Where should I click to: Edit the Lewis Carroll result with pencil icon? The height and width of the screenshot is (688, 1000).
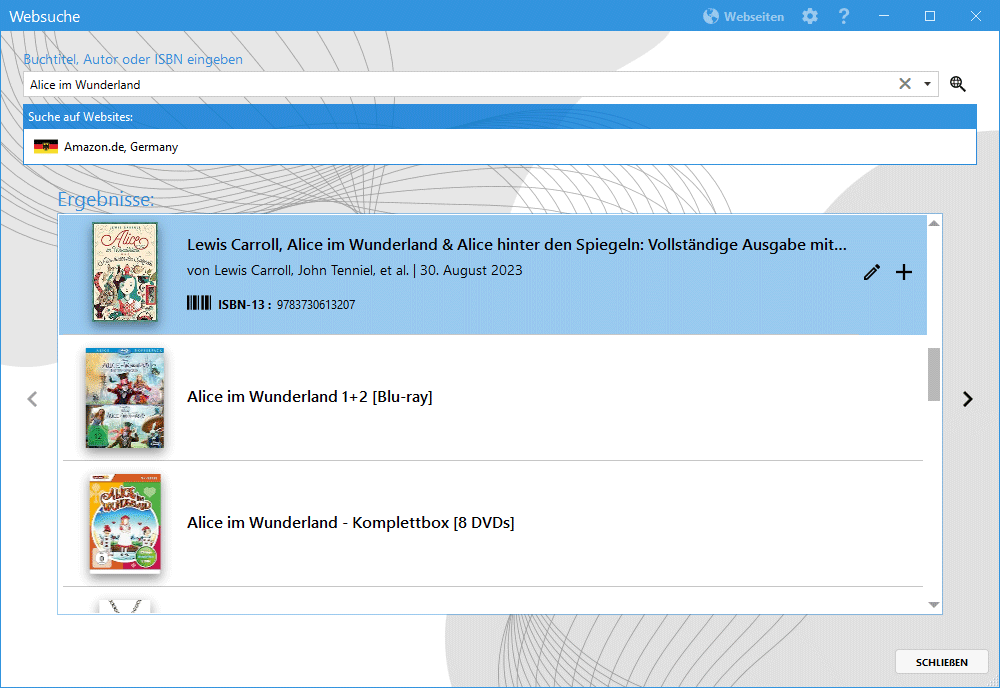tap(872, 272)
